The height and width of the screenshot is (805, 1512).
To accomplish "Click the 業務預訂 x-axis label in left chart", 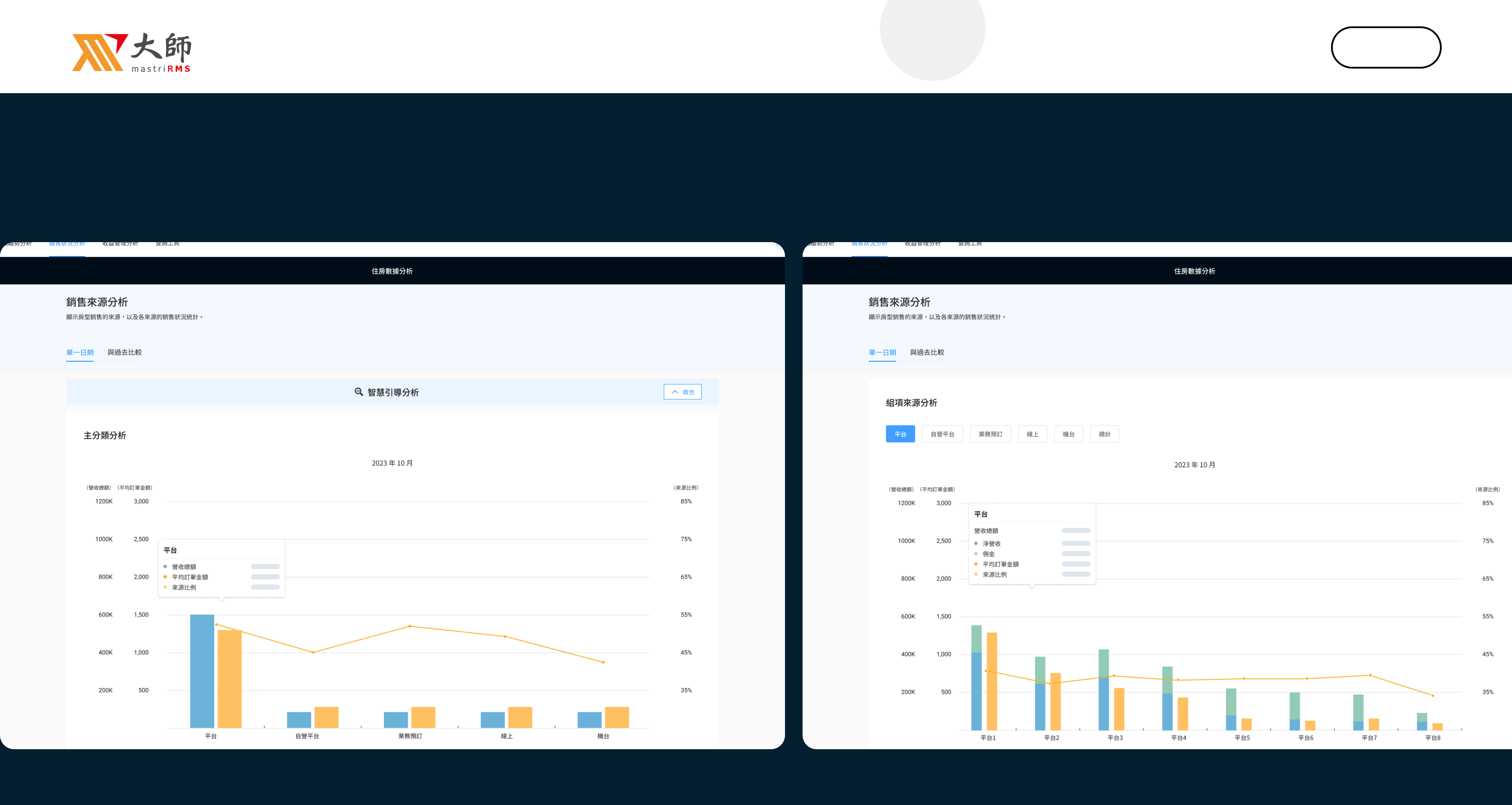I will (410, 736).
